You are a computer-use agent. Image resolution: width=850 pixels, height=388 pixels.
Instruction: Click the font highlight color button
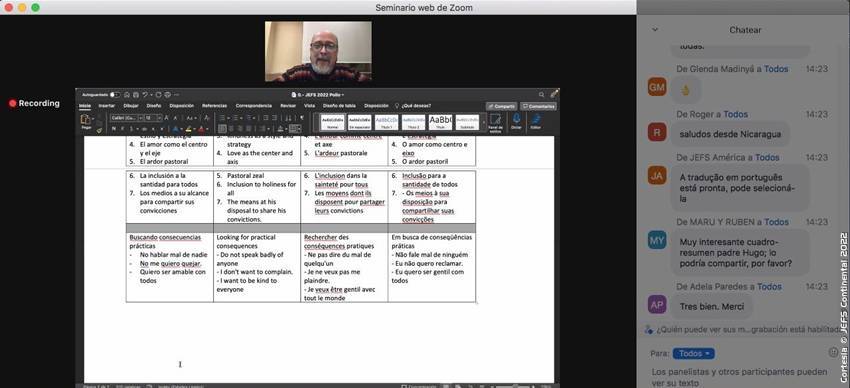[189, 129]
